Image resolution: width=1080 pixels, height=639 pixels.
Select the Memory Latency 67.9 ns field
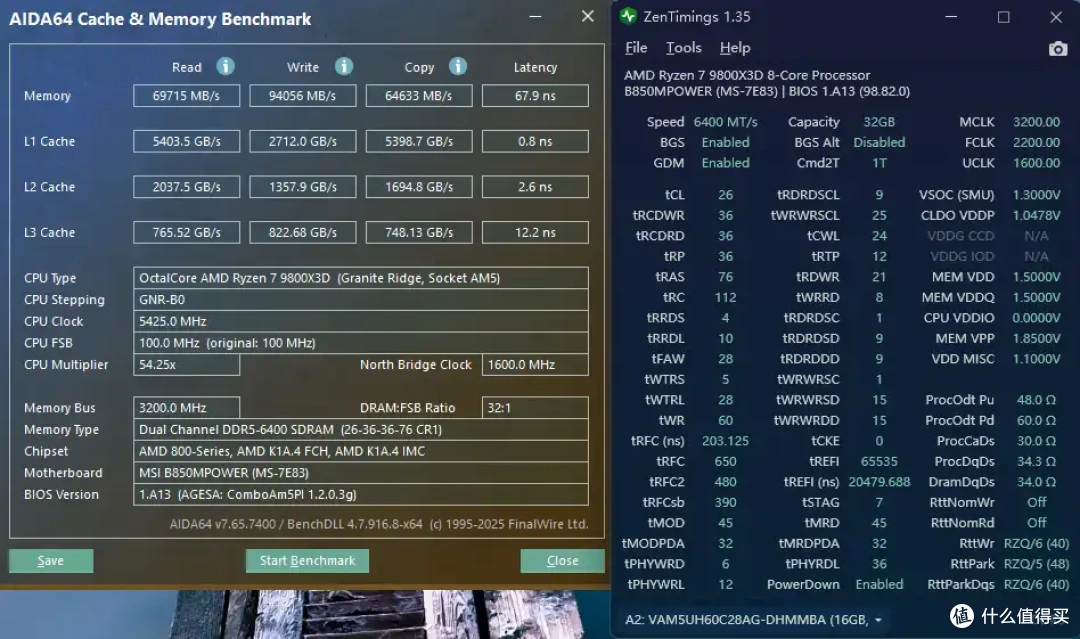pos(535,96)
